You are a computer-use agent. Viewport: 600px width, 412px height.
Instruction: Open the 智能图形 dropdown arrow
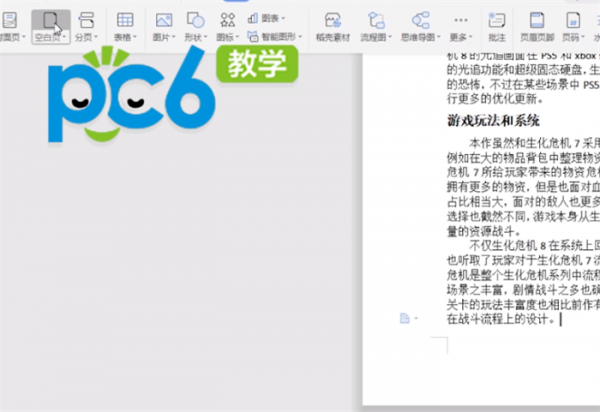pos(300,37)
